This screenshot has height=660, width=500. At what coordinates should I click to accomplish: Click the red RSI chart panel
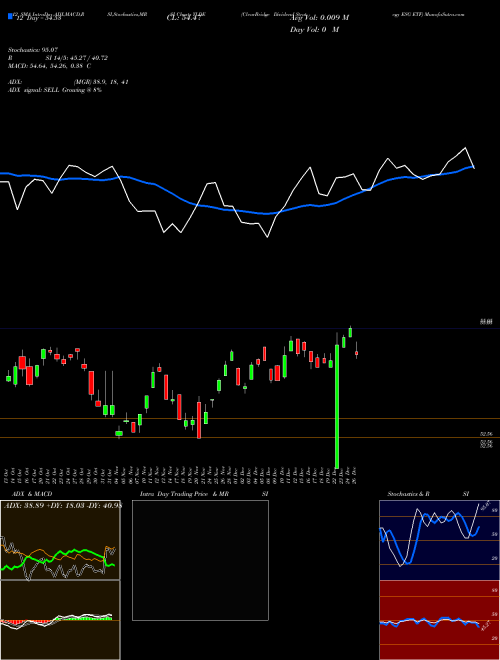click(439, 620)
